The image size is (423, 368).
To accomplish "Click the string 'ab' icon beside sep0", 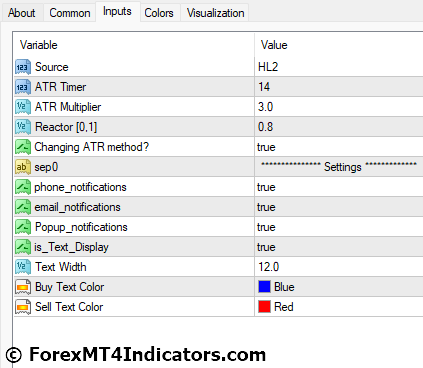I will [23, 167].
